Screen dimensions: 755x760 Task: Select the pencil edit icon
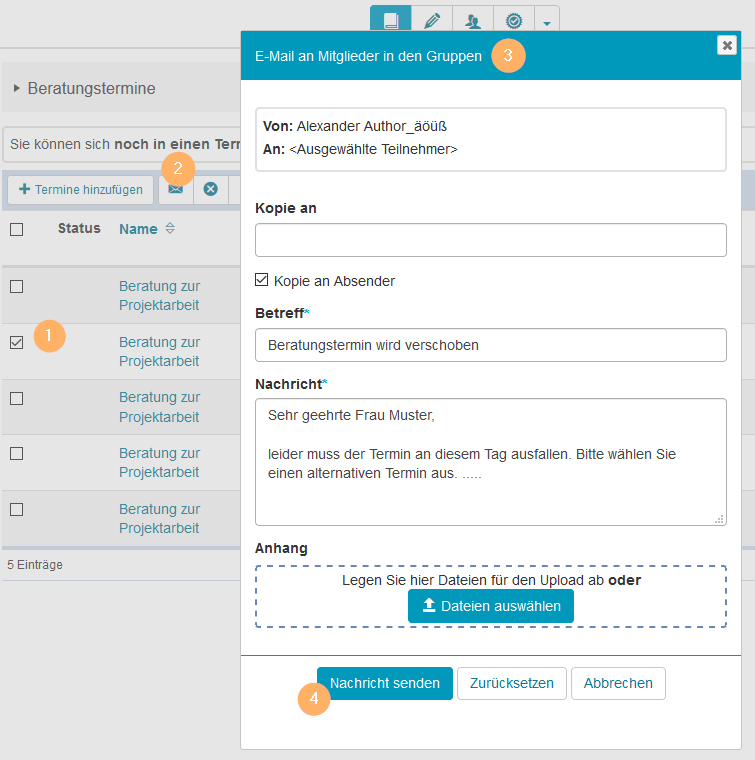pyautogui.click(x=432, y=20)
